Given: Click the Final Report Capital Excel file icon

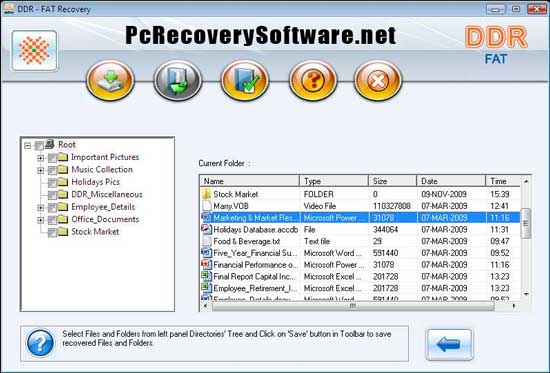Looking at the screenshot, I should (x=207, y=276).
